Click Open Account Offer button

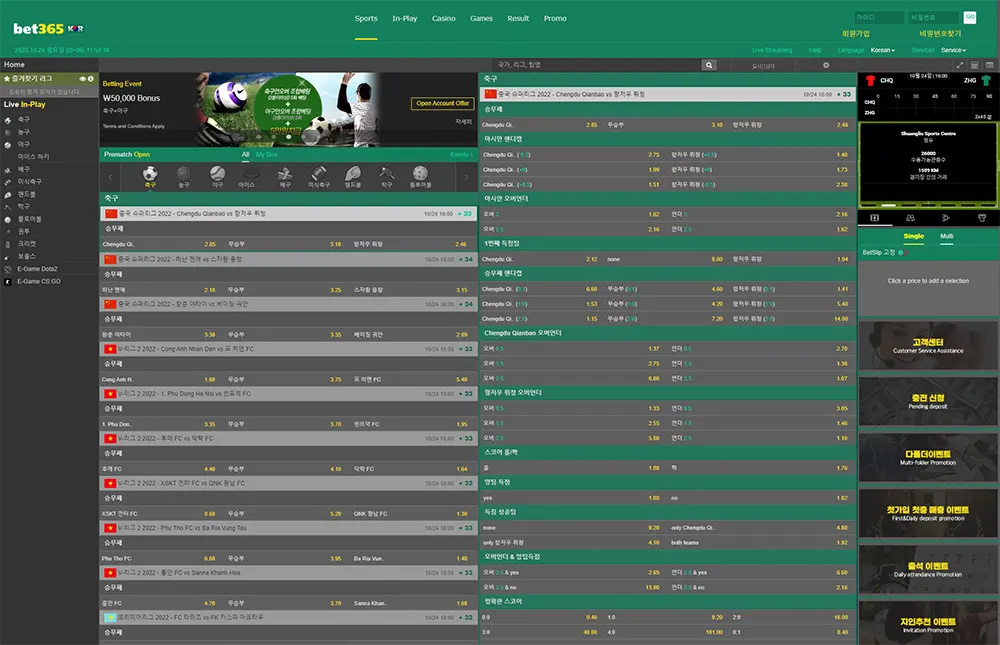point(443,103)
